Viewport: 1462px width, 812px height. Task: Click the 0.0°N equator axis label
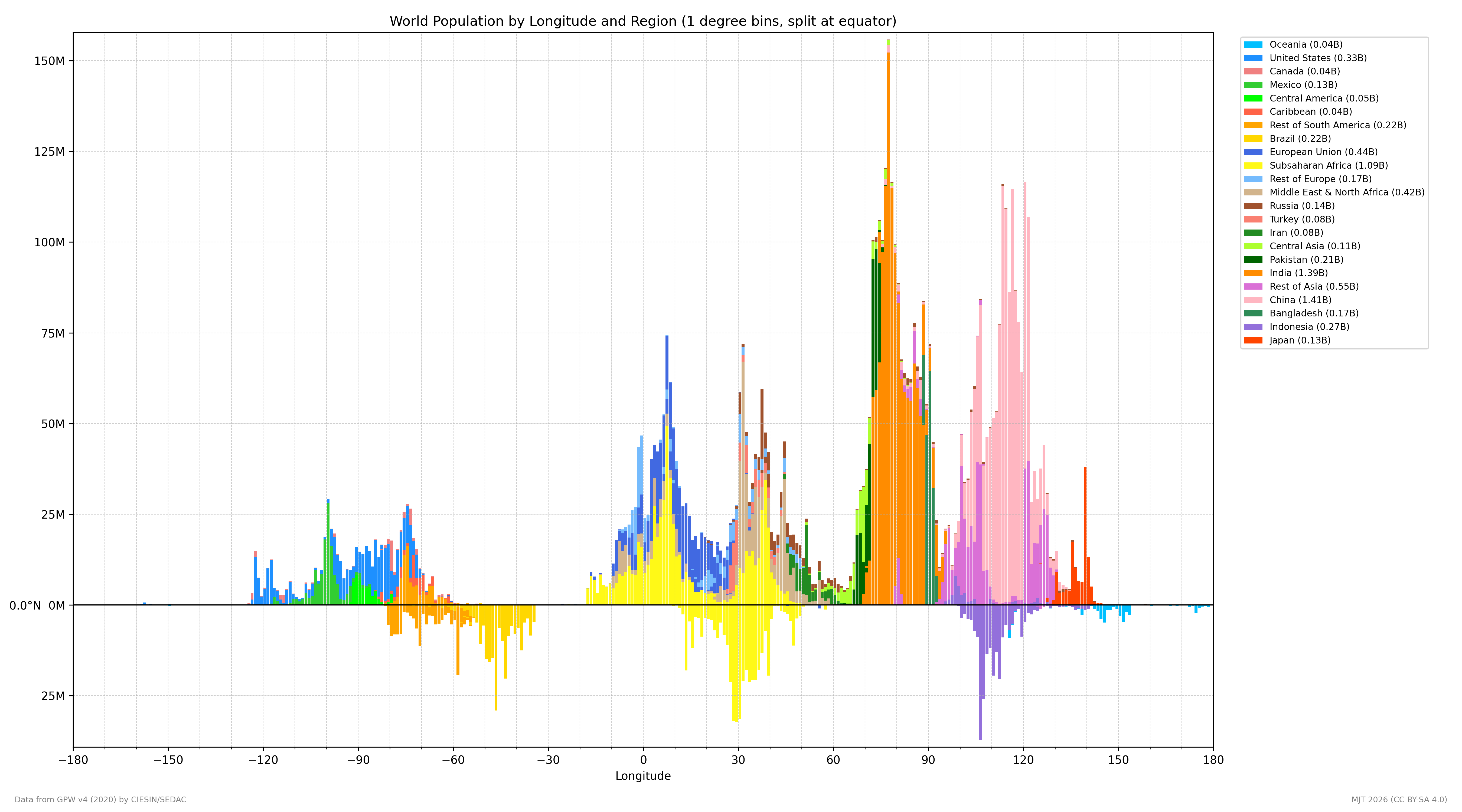coord(25,605)
